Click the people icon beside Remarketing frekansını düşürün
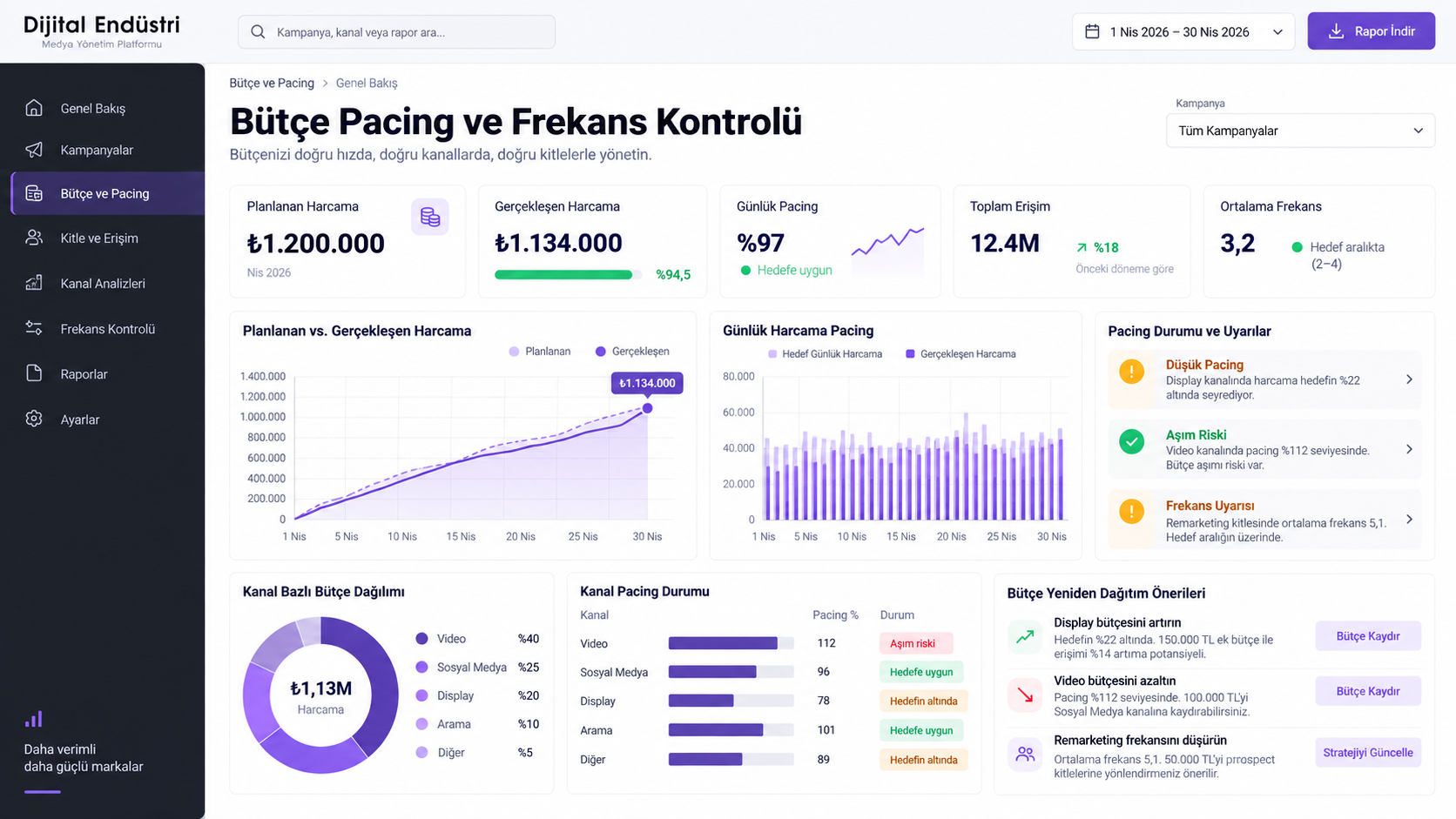This screenshot has width=1456, height=819. tap(1025, 754)
